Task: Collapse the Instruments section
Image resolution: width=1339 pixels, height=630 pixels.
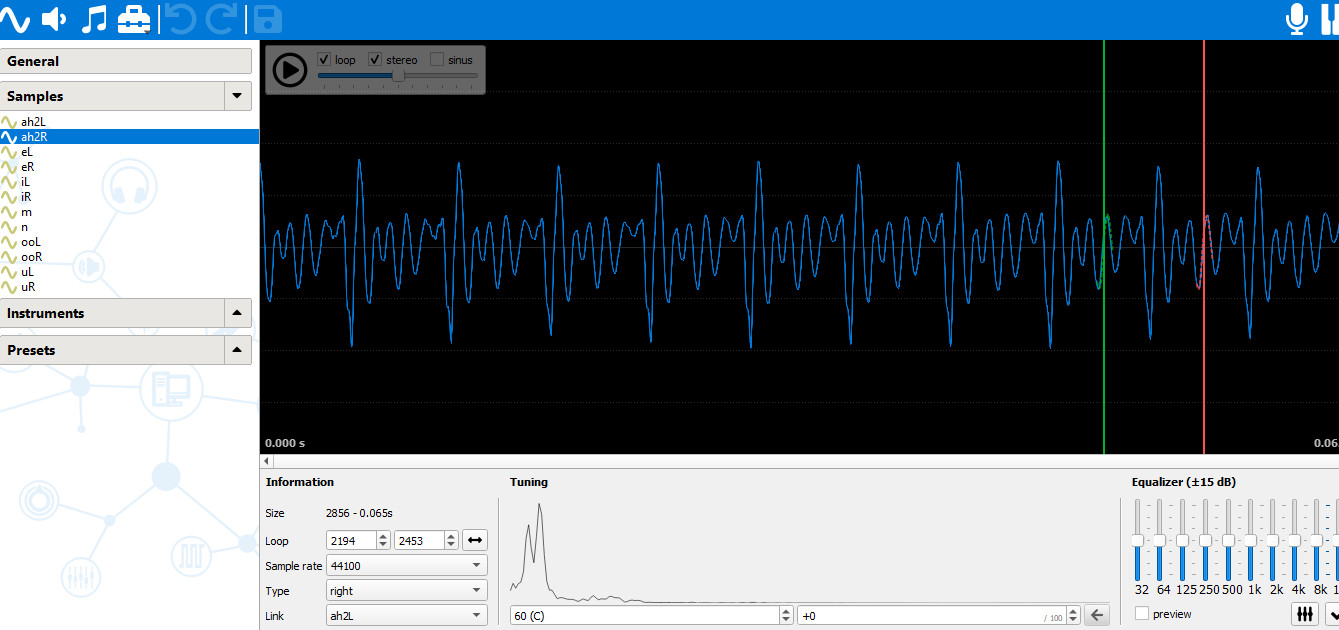Action: 238,312
